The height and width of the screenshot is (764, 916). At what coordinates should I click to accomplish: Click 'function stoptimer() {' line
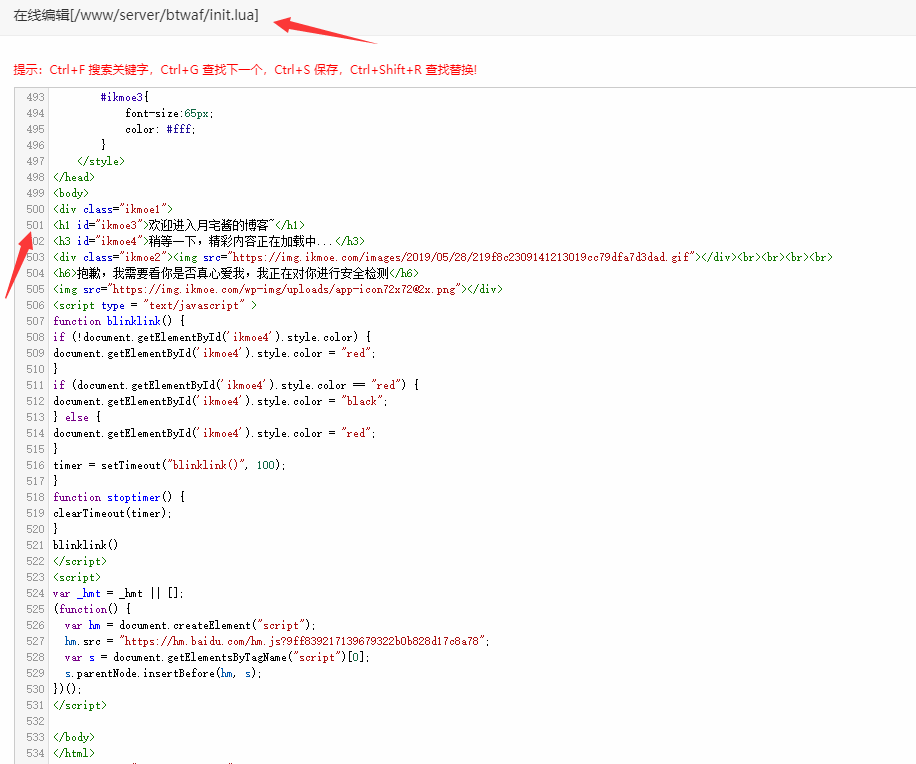click(119, 497)
